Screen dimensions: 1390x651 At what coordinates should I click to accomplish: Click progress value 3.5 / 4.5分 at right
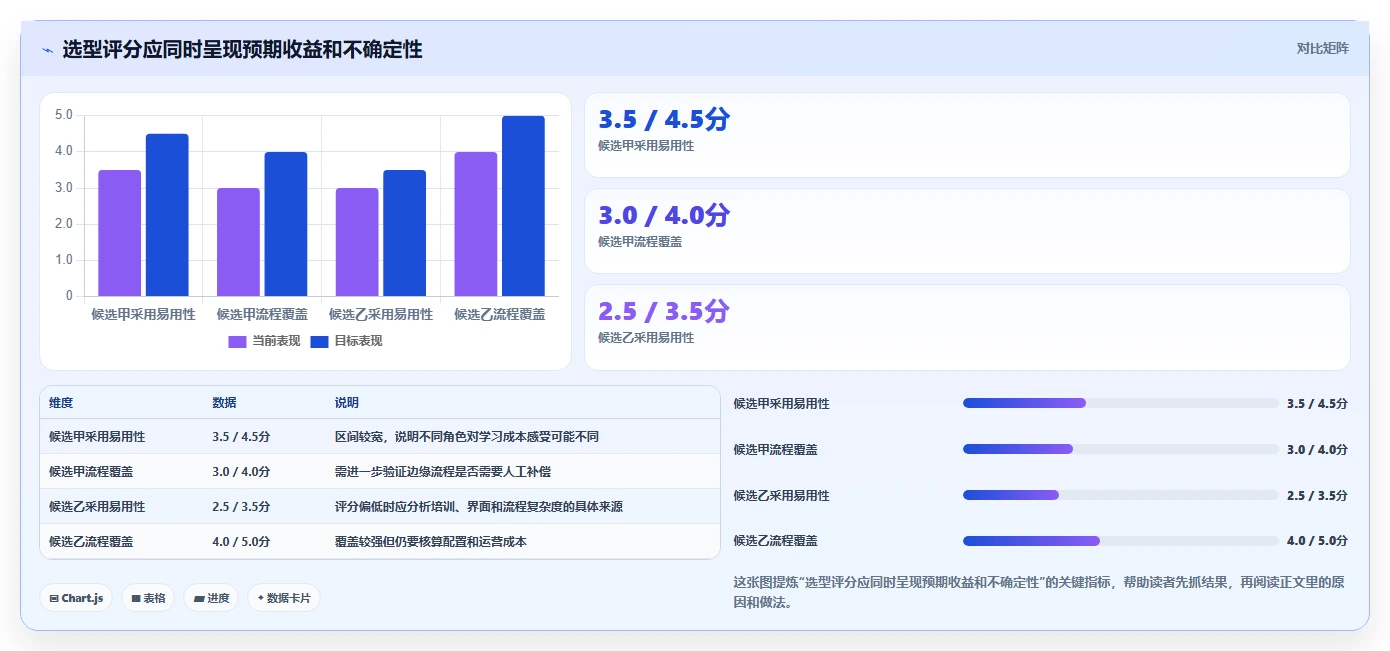coord(1317,404)
